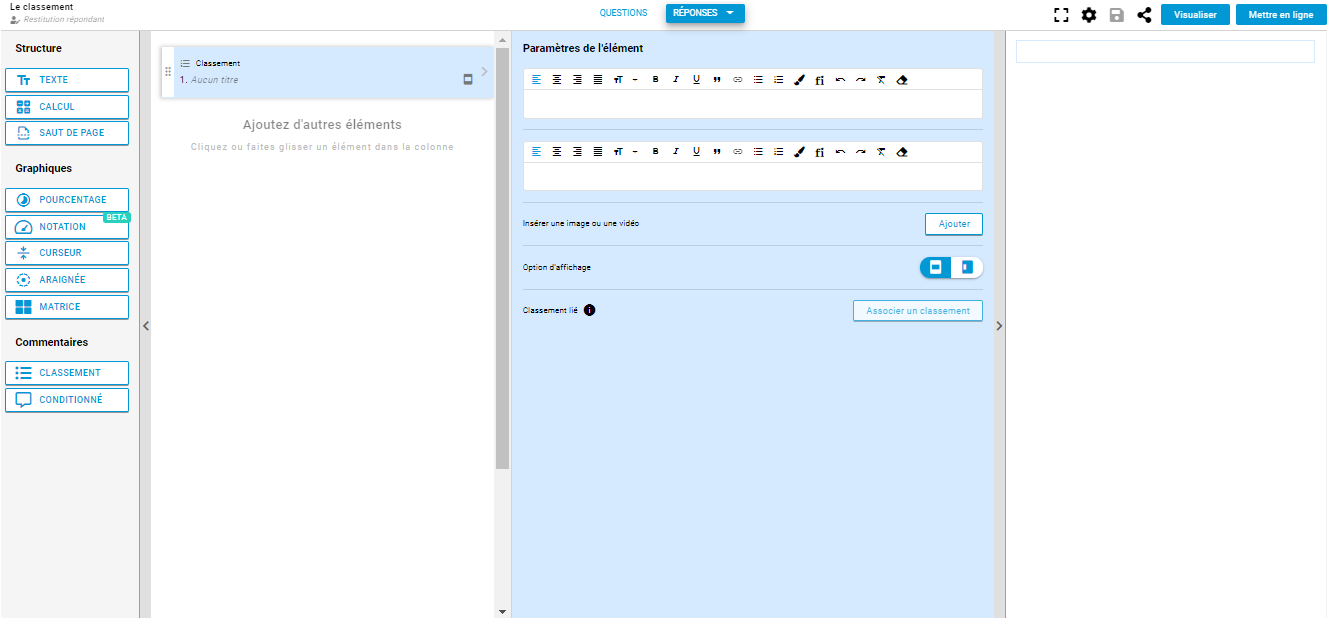Open font size dropdown in top editor

pos(618,80)
